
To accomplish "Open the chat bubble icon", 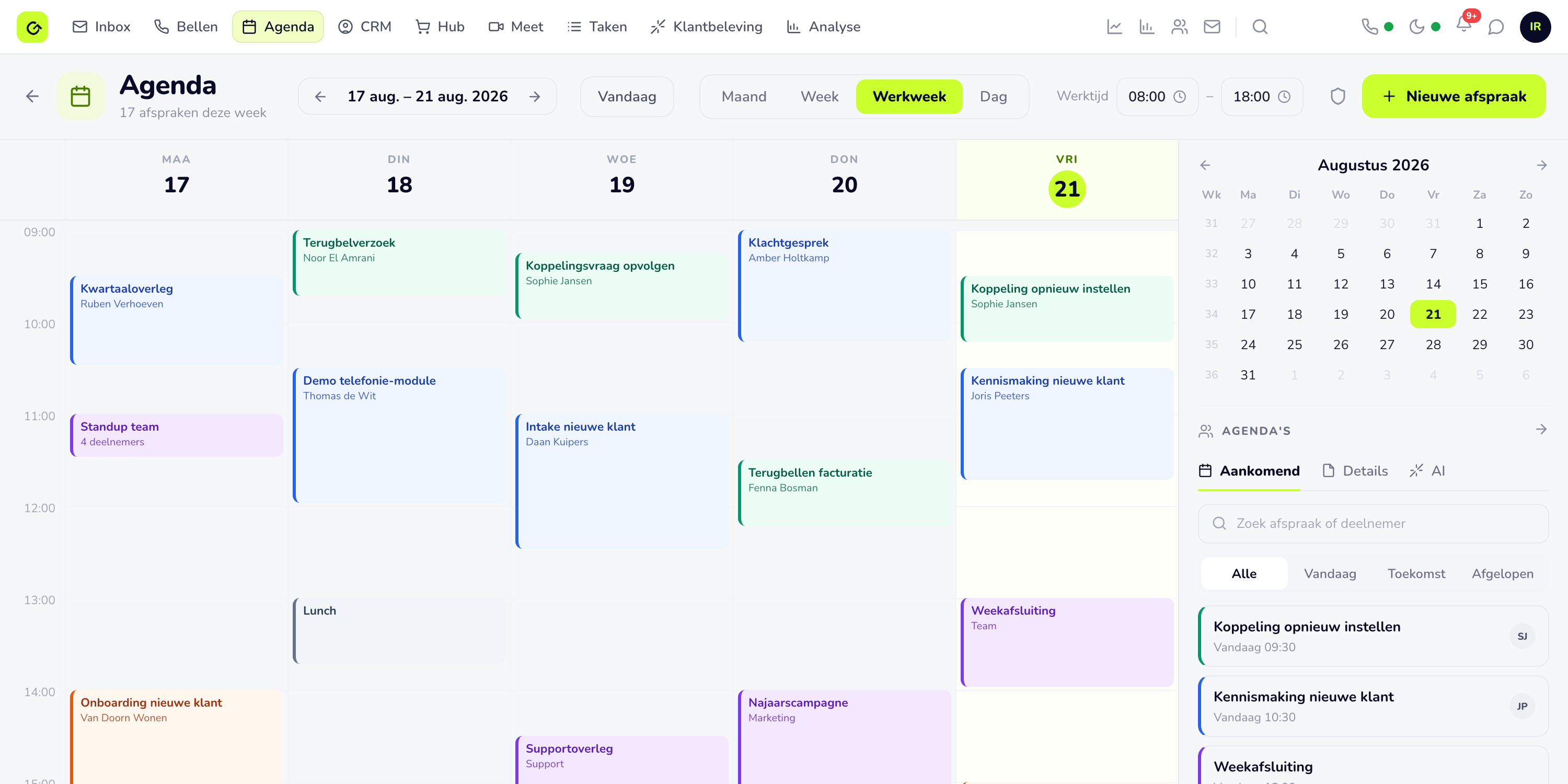I will pos(1495,27).
